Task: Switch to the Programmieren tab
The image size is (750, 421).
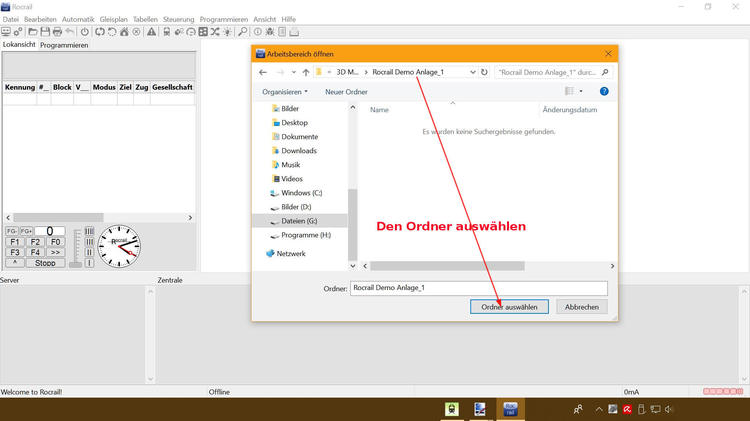Action: pyautogui.click(x=64, y=45)
